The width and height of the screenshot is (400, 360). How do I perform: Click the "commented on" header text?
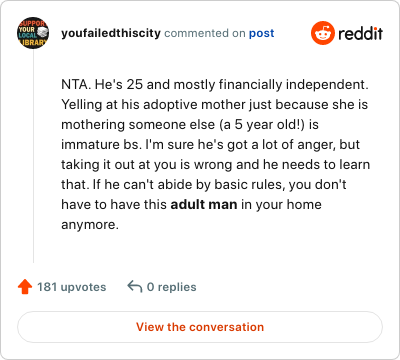point(205,33)
